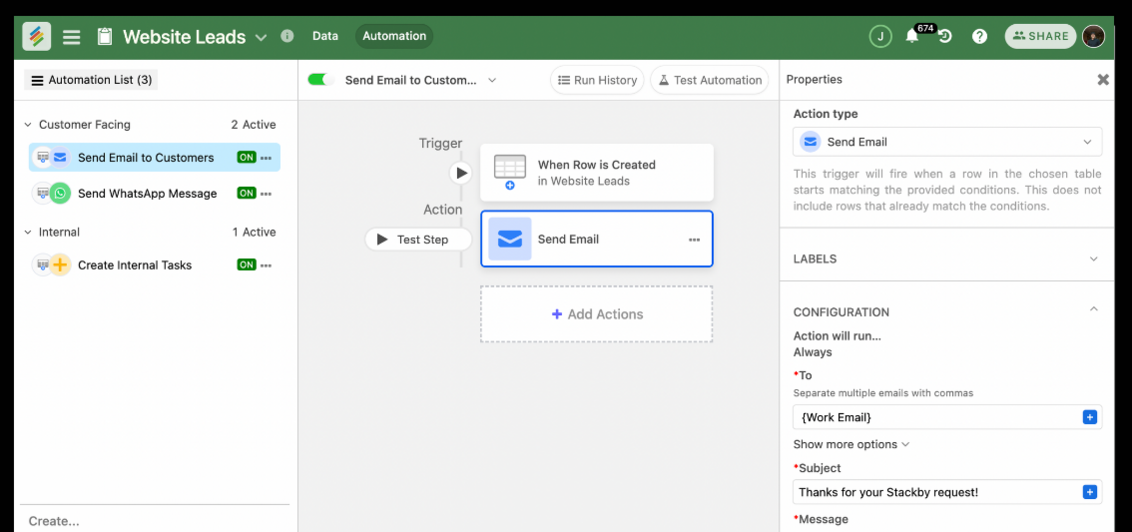
Task: Open more options for Send WhatsApp Message
Action: coord(266,193)
